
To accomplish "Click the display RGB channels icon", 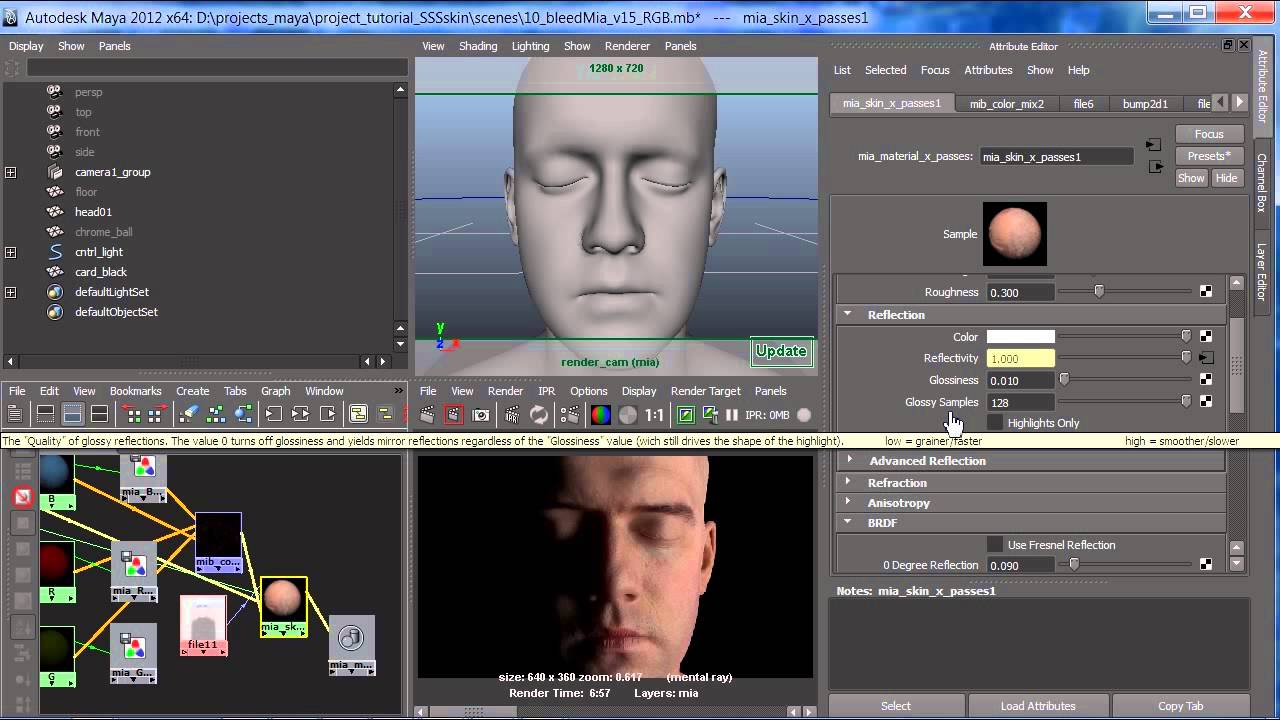I will (601, 415).
